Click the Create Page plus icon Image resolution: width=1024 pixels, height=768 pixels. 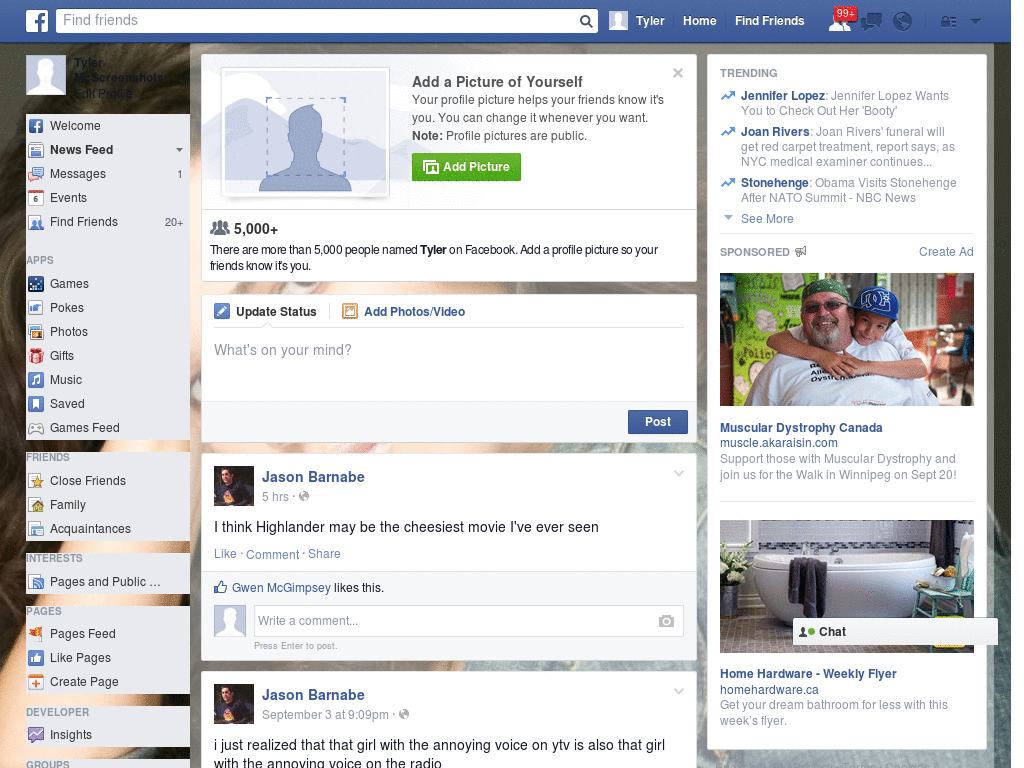coord(36,682)
